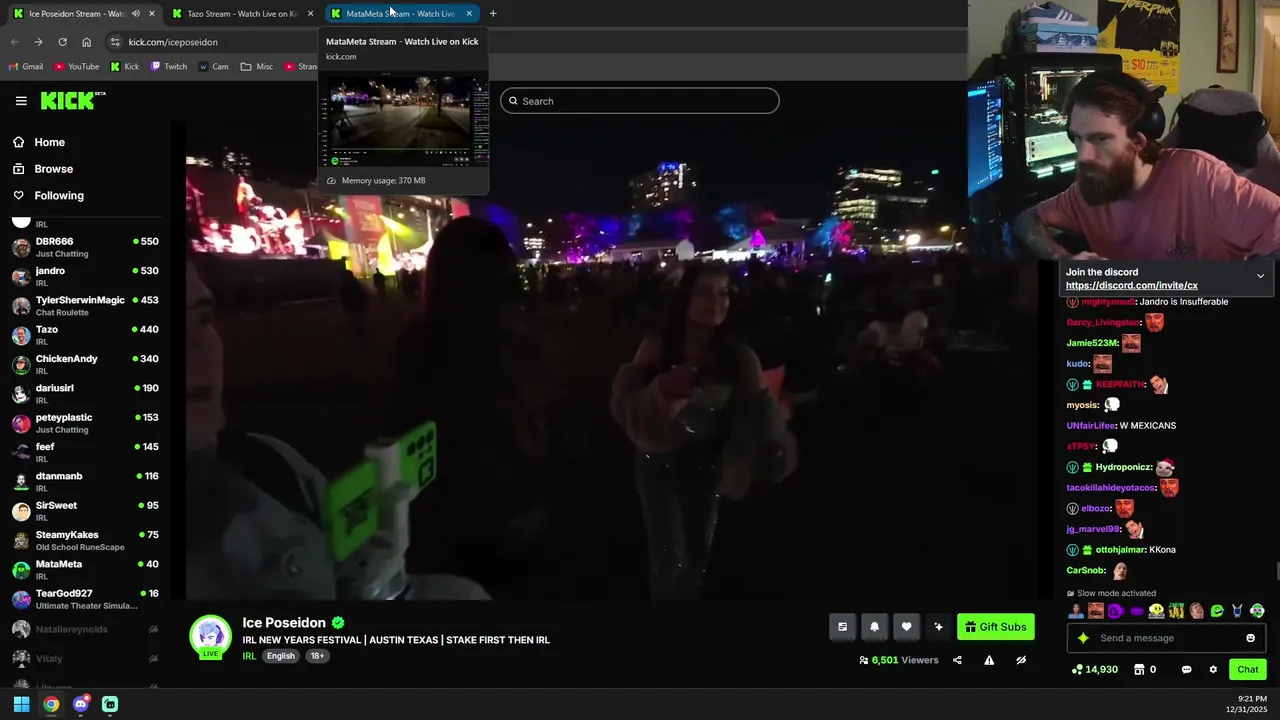Click the IRL category link
This screenshot has width=1280, height=720.
click(x=249, y=656)
